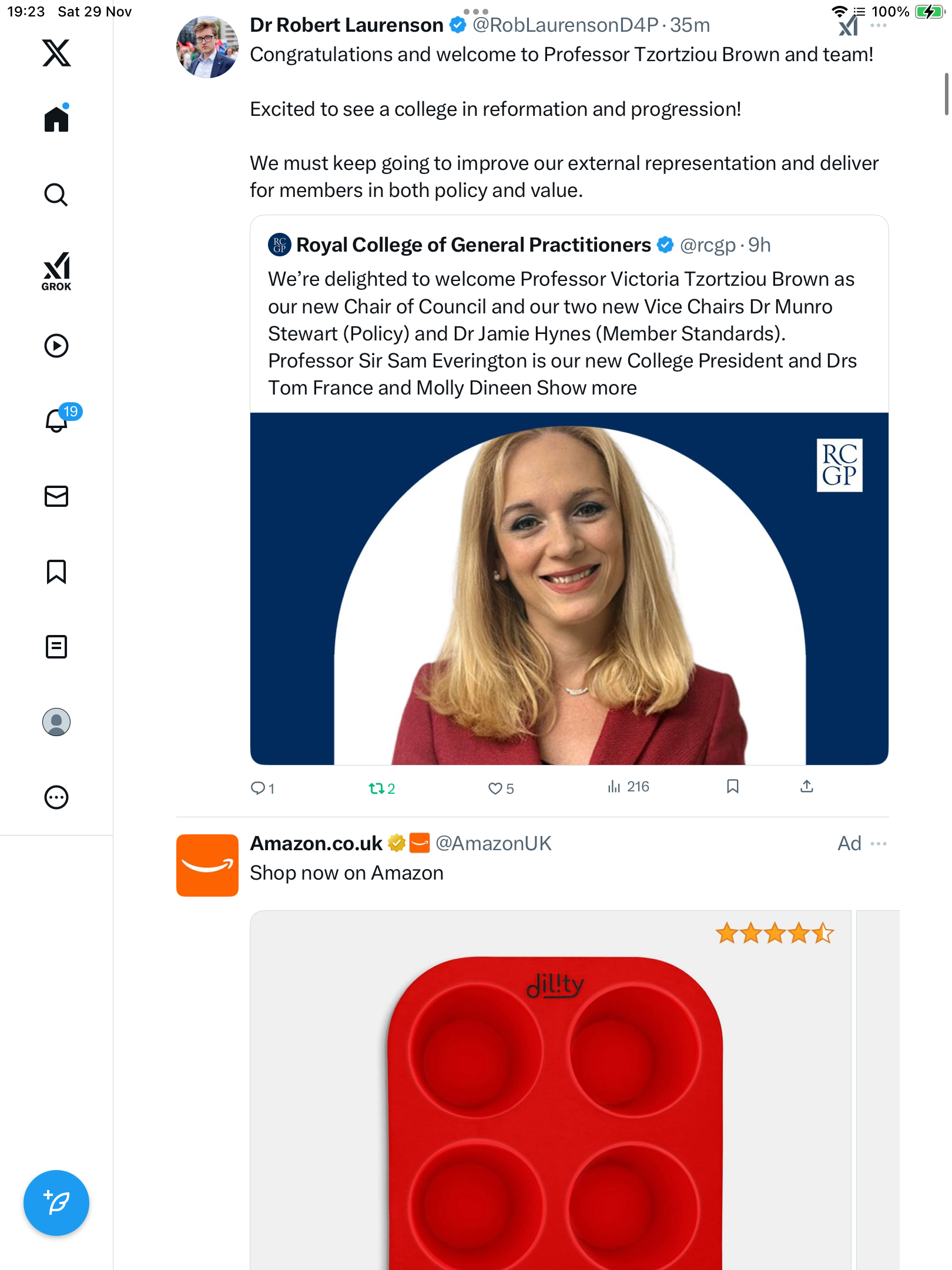The image size is (952, 1270).
Task: Like Dr Robert Laurenson's post
Action: (x=495, y=788)
